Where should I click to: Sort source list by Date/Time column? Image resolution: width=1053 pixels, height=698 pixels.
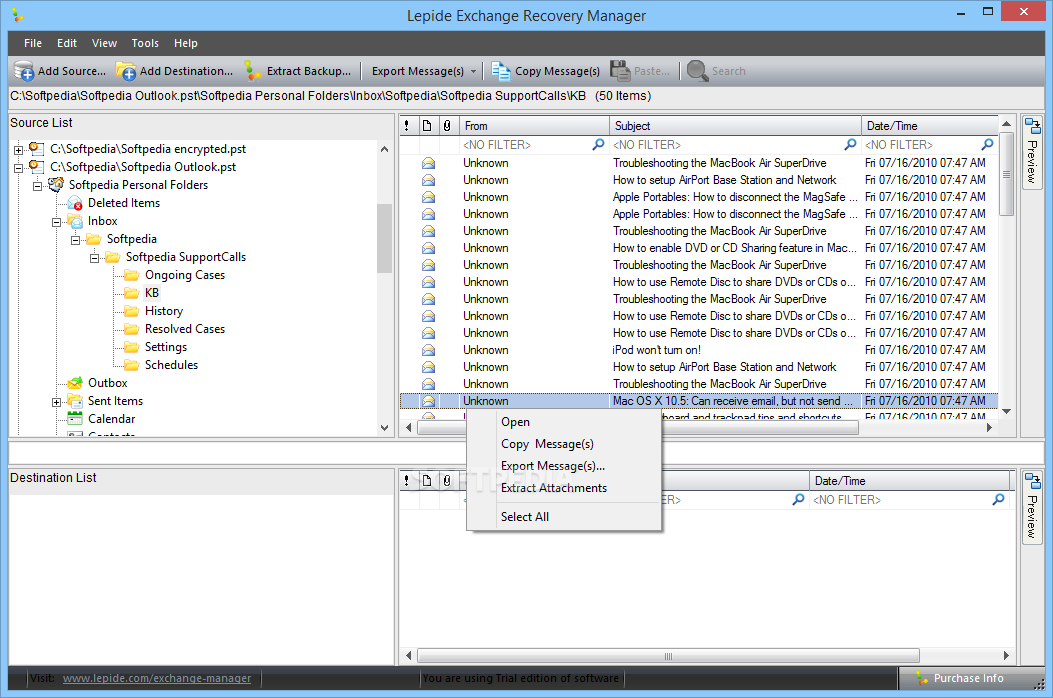[x=930, y=126]
